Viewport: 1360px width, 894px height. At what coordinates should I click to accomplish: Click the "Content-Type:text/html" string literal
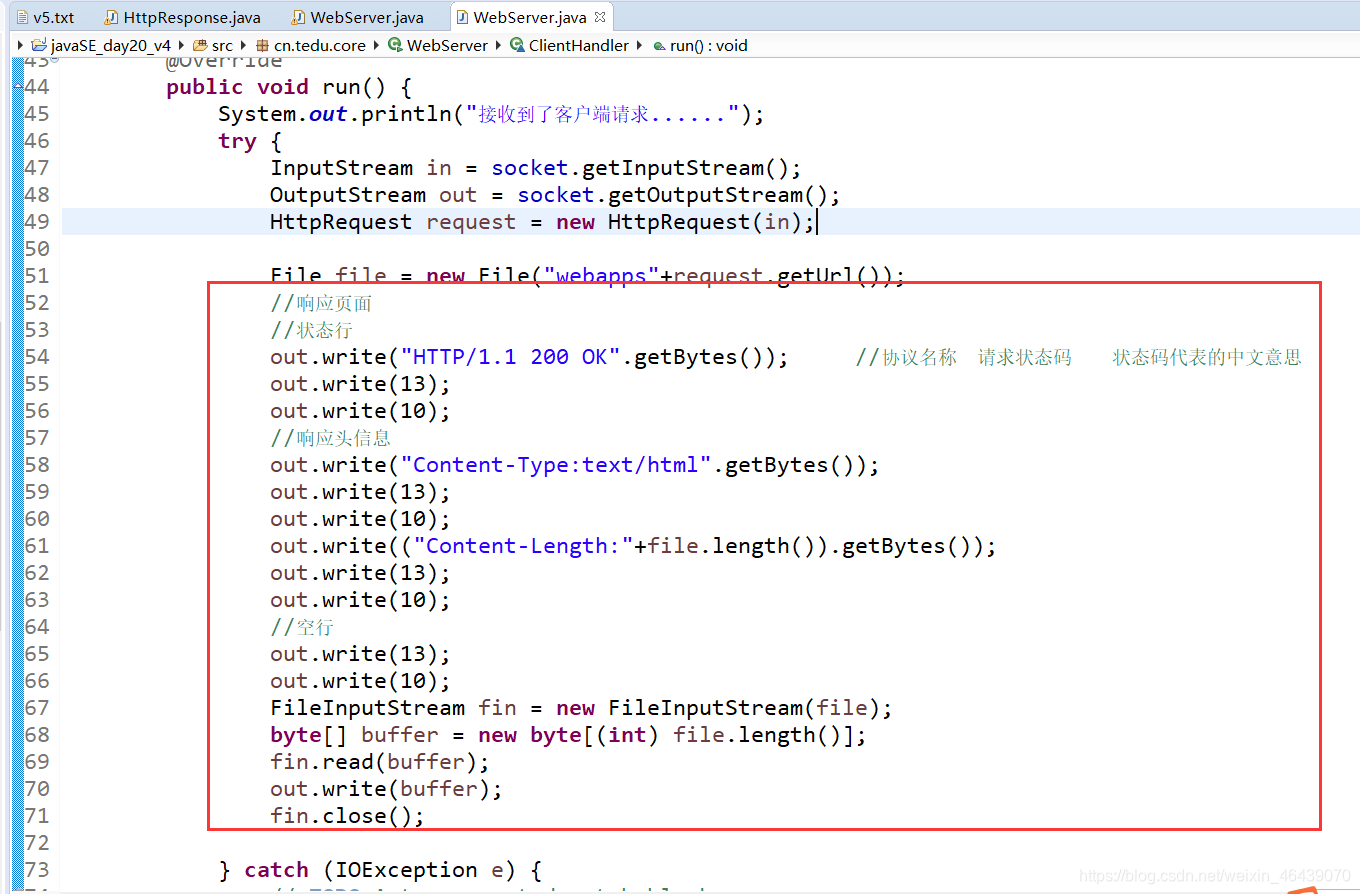556,465
